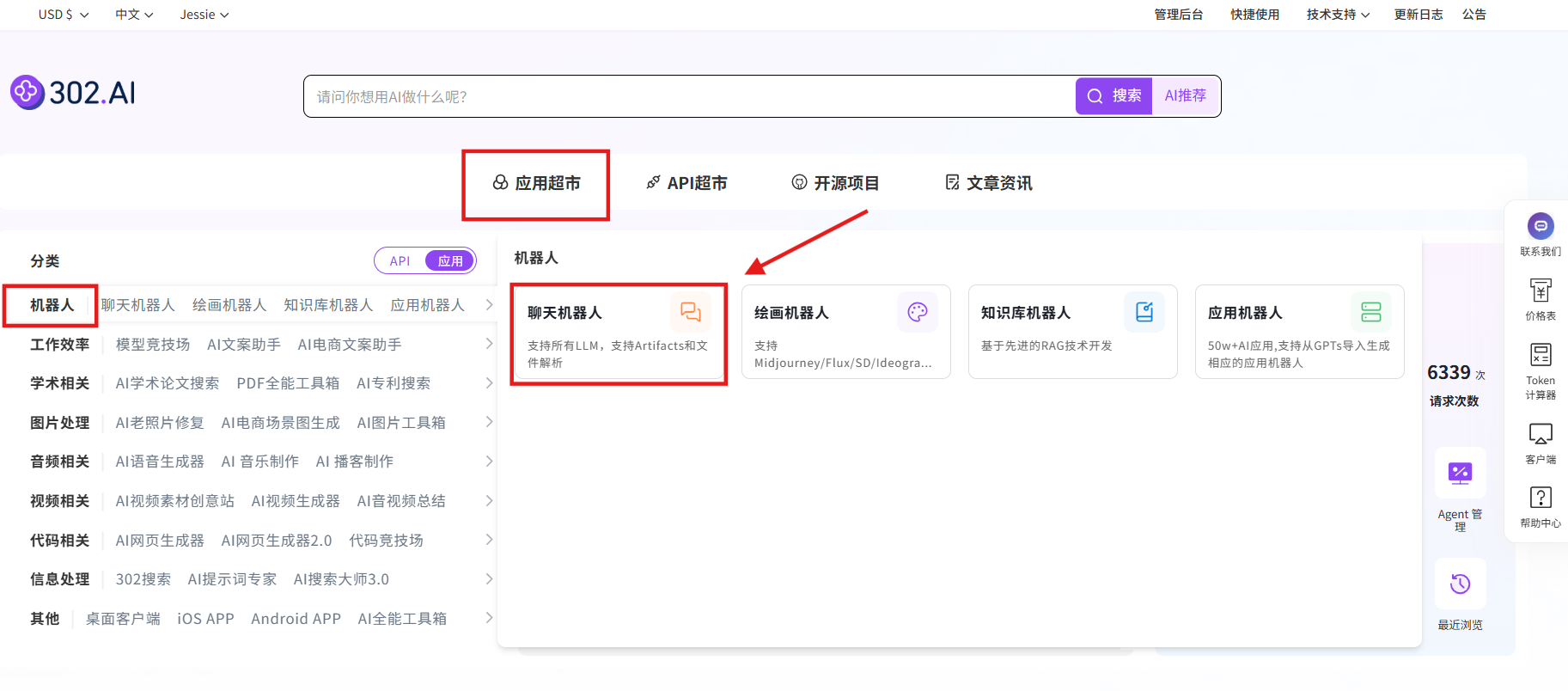Click the AI search input field
The height and width of the screenshot is (691, 1568).
pos(687,96)
